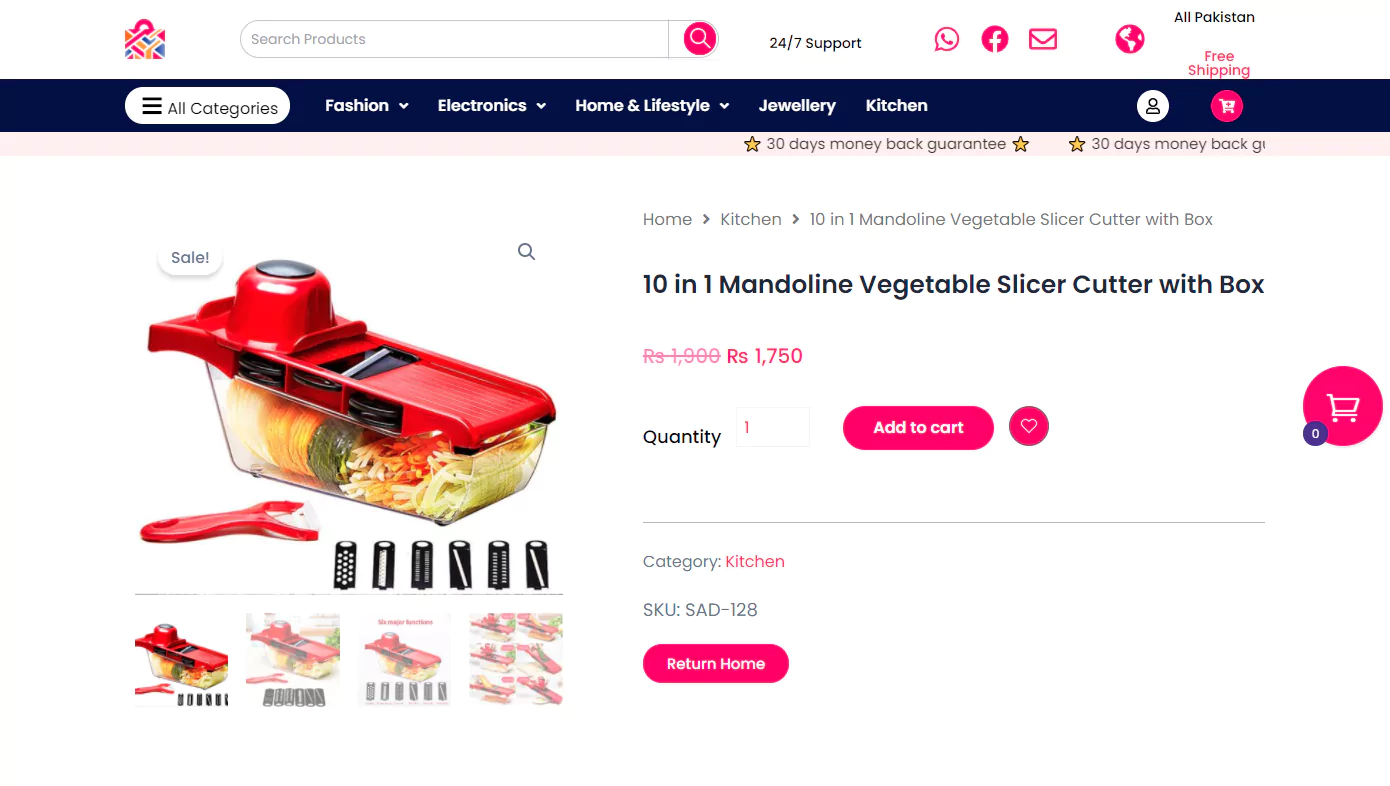Zoom the product image magnifier

coord(527,252)
